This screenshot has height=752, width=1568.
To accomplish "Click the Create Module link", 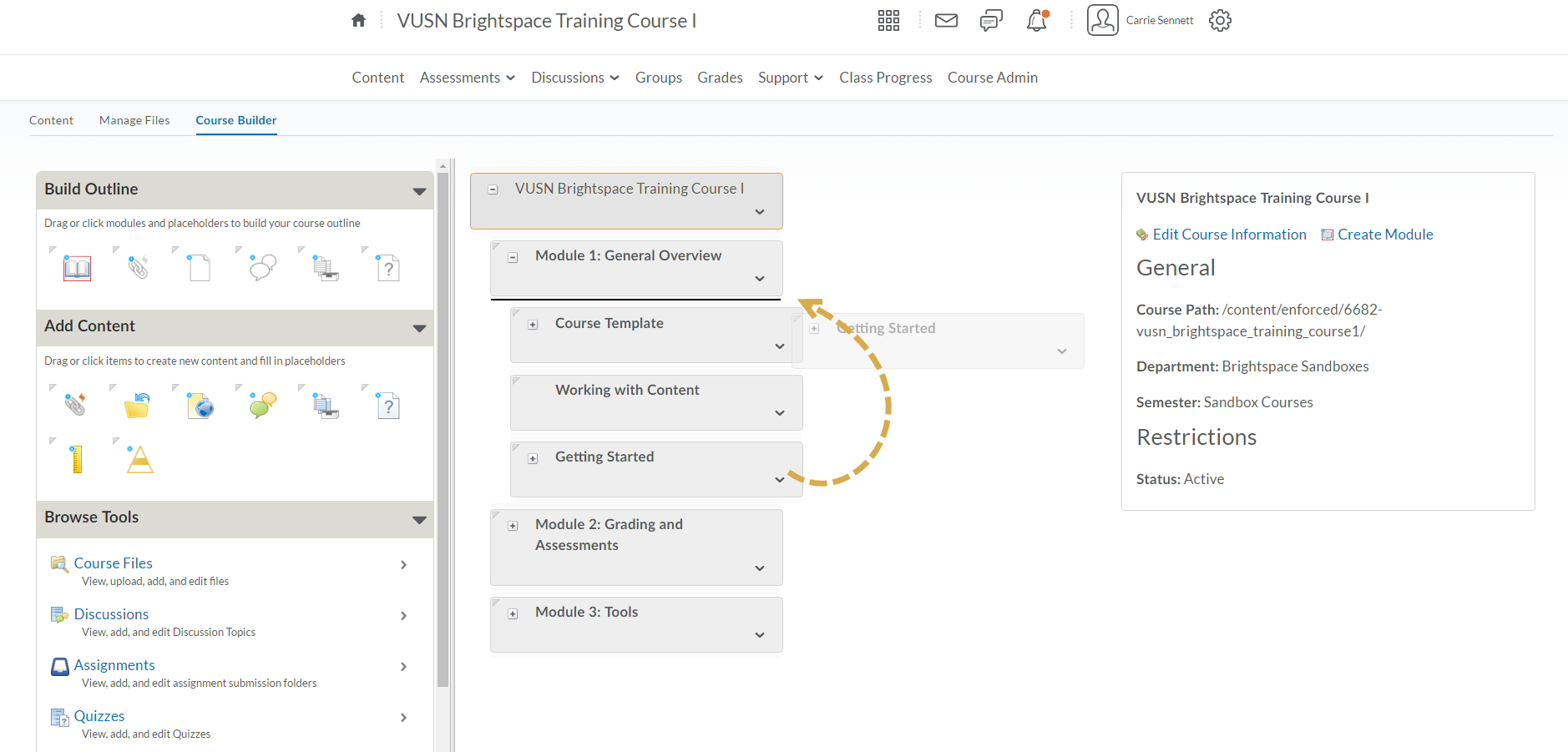I will click(1385, 235).
